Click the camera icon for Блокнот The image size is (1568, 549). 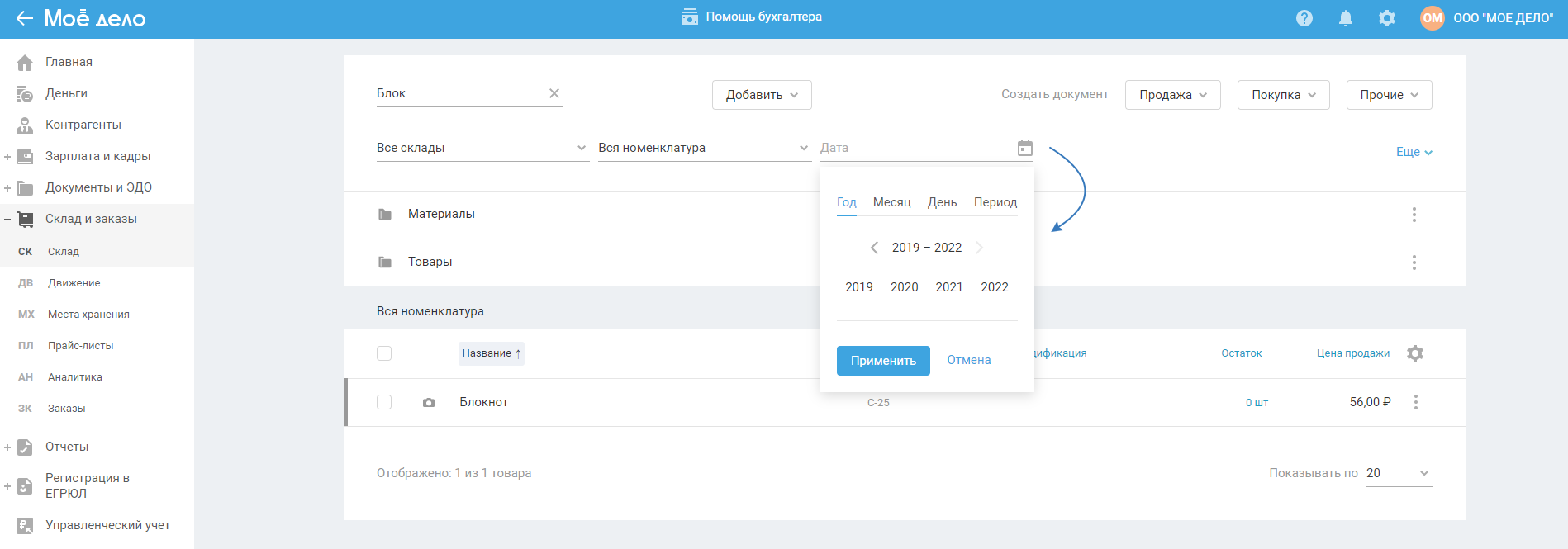point(429,403)
